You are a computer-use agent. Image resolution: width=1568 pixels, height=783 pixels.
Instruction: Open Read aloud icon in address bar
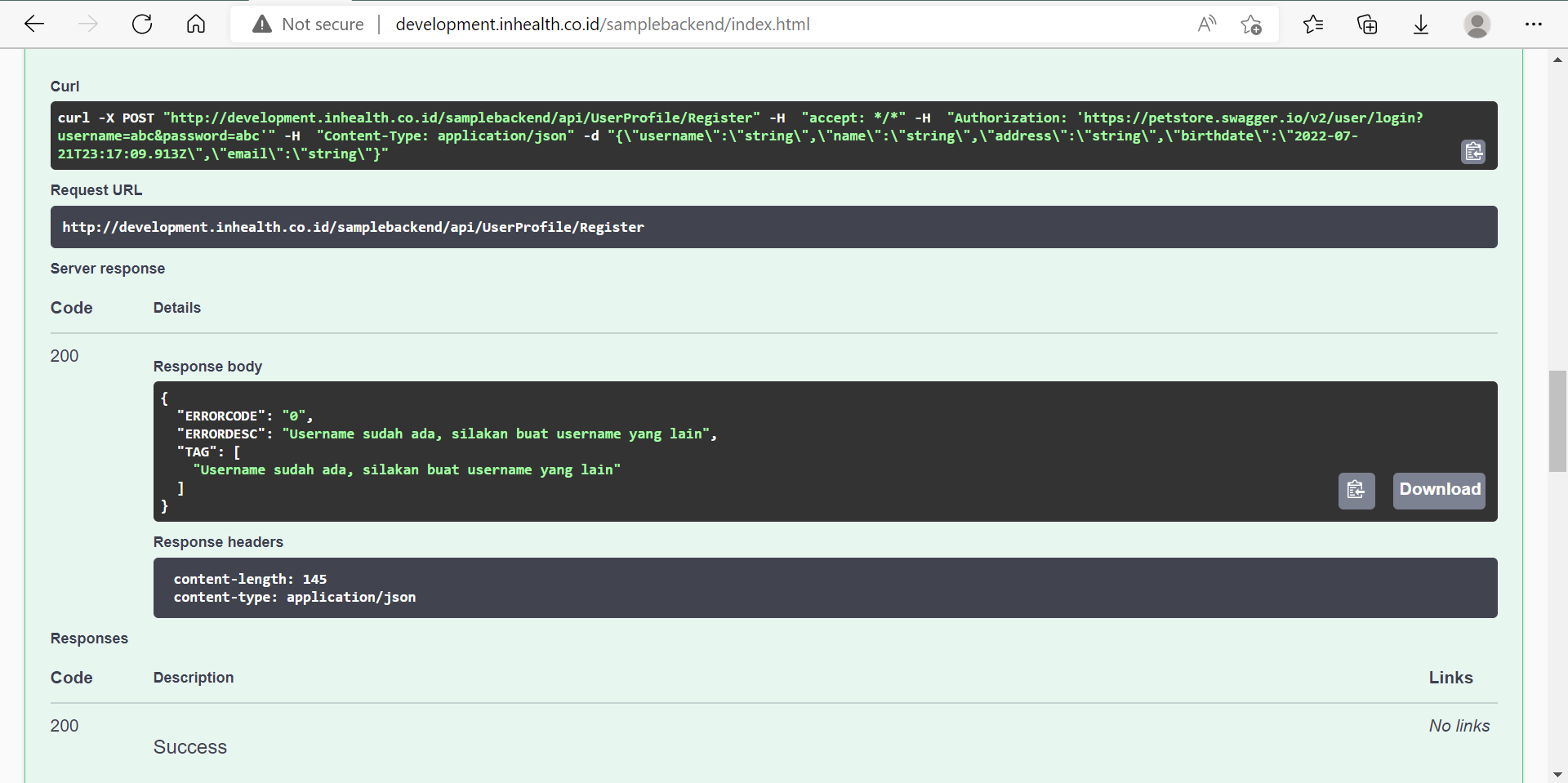(1207, 24)
